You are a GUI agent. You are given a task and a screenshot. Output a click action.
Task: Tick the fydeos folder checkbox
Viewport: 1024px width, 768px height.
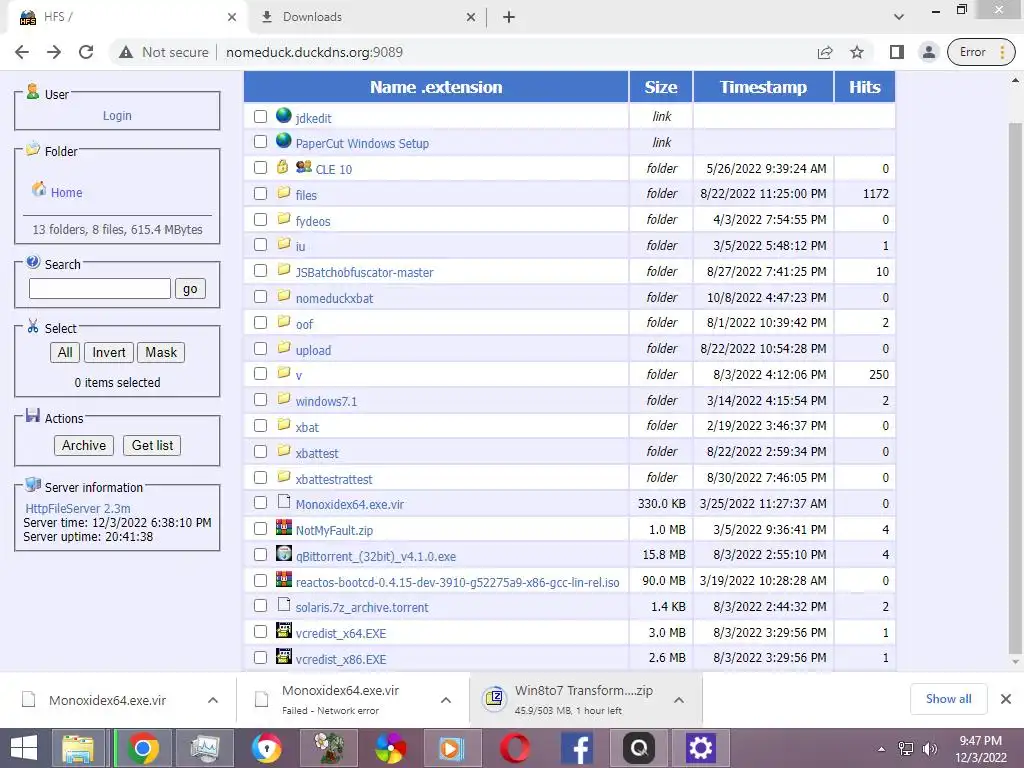(x=261, y=219)
